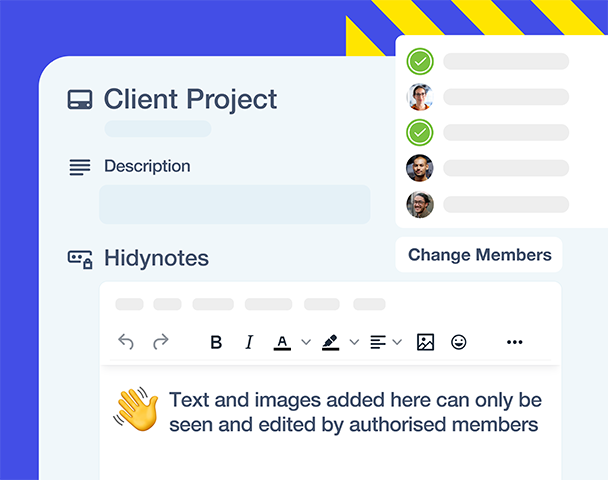Toggle bold formatting
The width and height of the screenshot is (608, 480).
(x=216, y=342)
